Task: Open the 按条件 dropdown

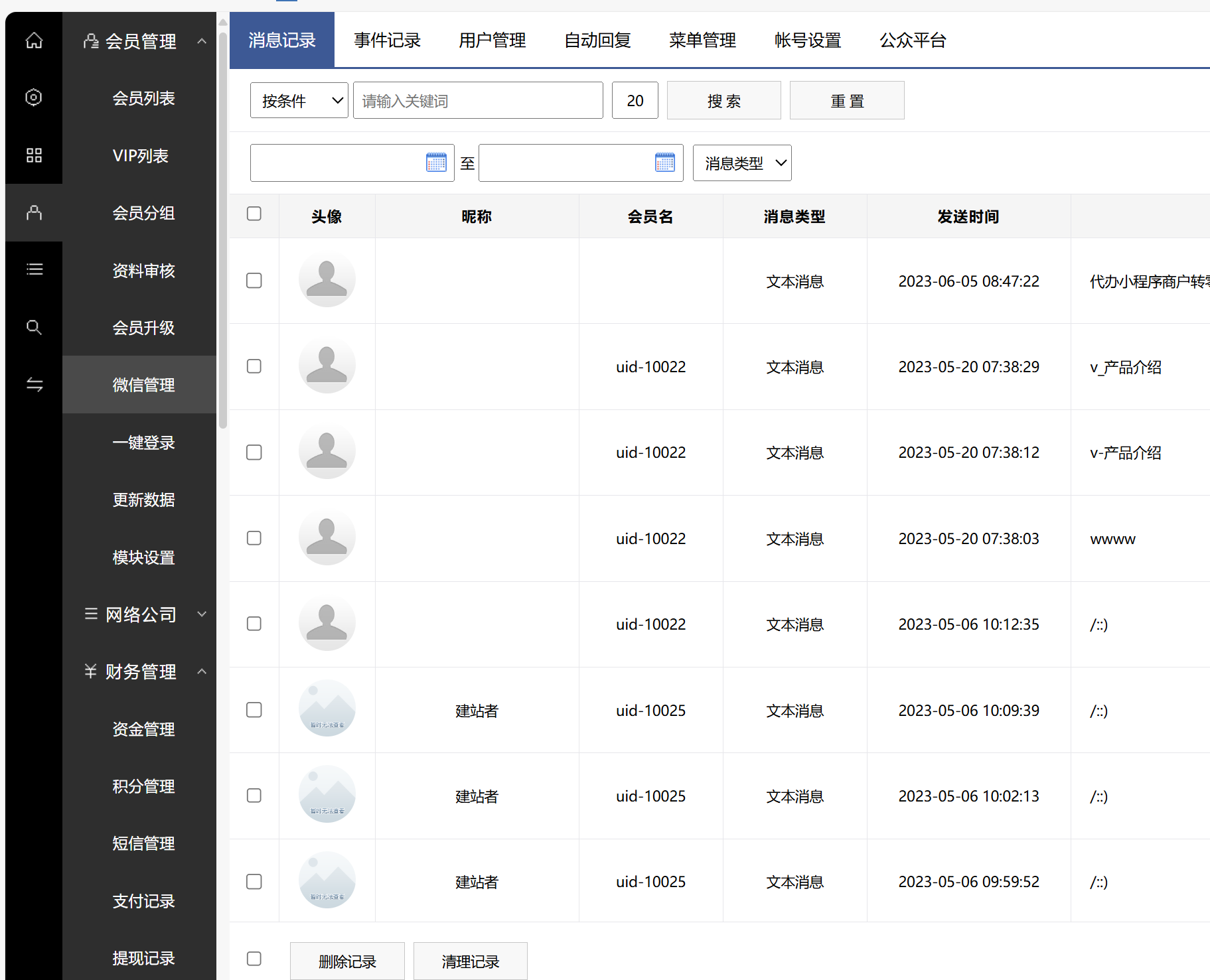Action: tap(299, 100)
